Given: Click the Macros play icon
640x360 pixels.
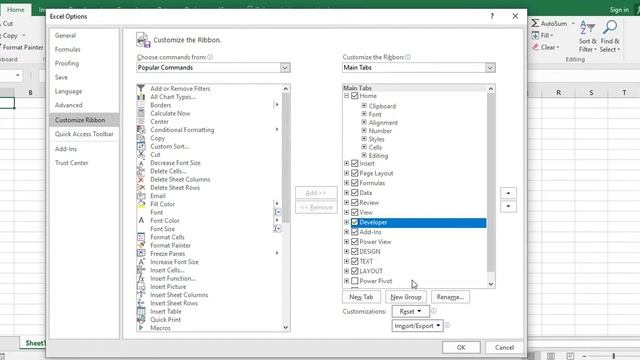Looking at the screenshot, I should pos(141,328).
